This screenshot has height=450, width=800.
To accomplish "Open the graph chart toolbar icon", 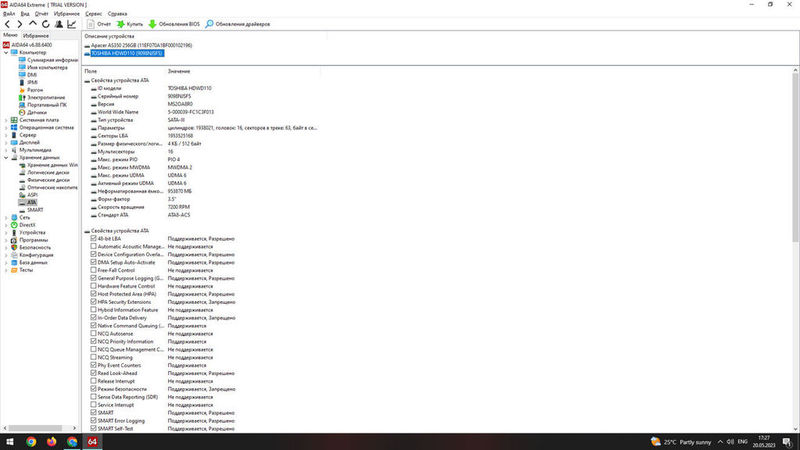I will point(71,24).
